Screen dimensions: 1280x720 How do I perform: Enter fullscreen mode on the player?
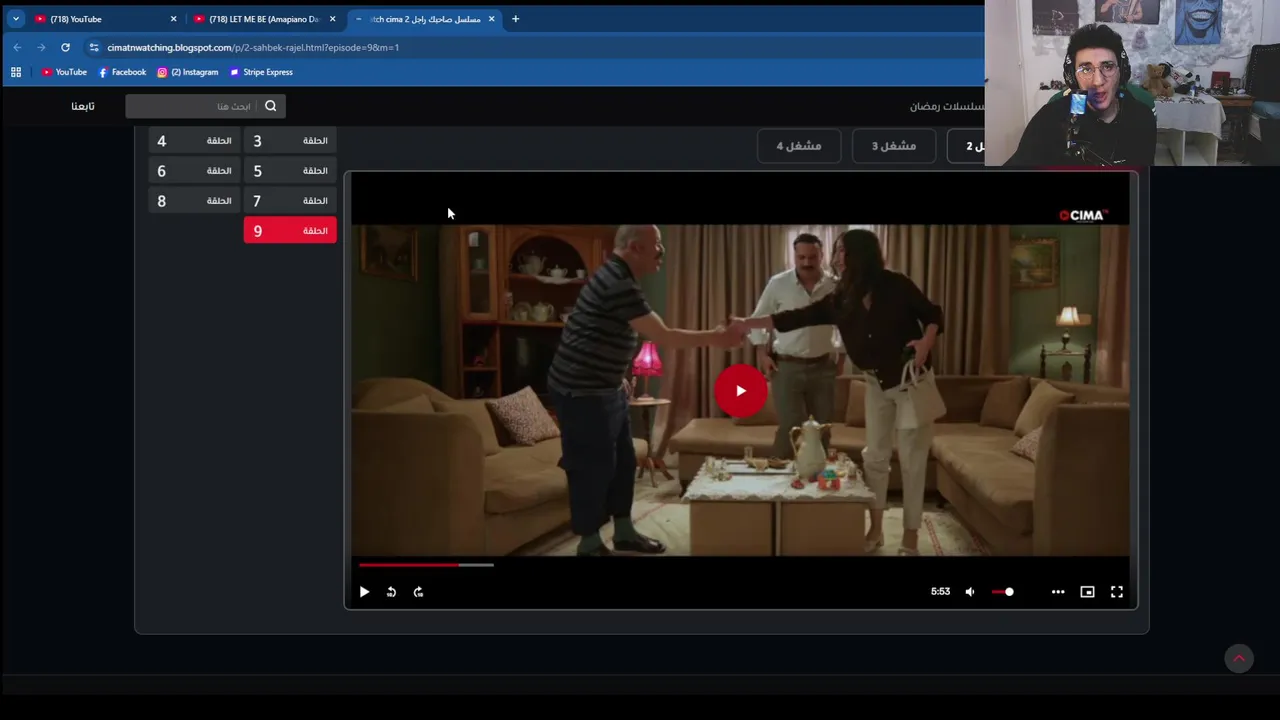tap(1117, 592)
